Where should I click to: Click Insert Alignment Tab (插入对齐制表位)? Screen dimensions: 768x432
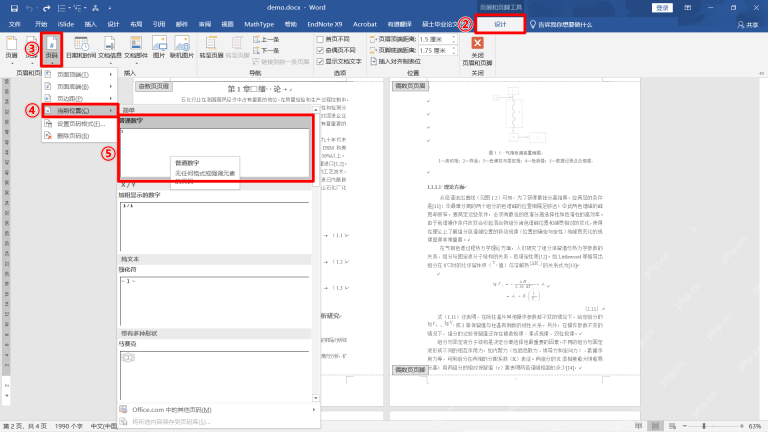(x=396, y=61)
